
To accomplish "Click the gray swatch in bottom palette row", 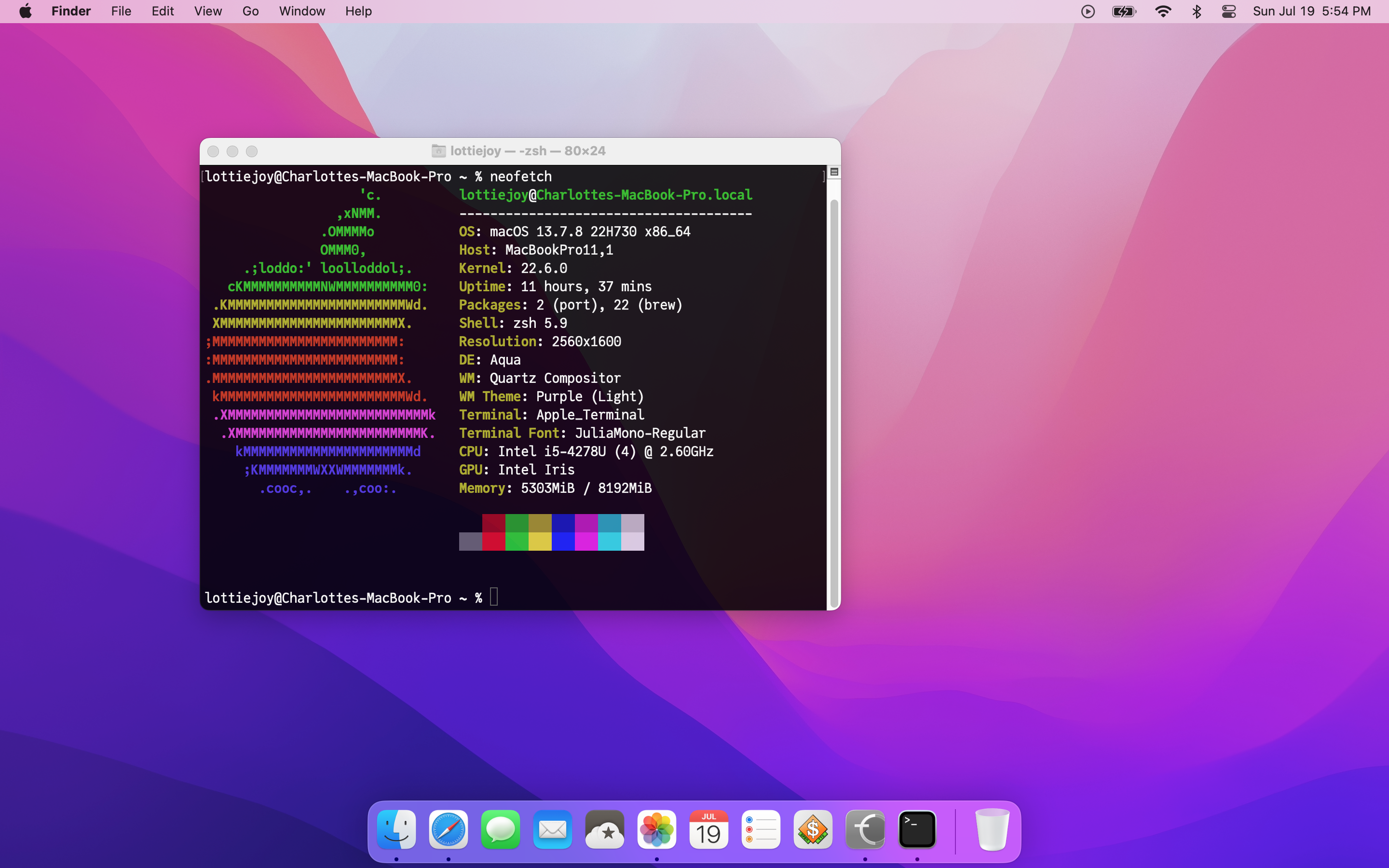I will 471,542.
